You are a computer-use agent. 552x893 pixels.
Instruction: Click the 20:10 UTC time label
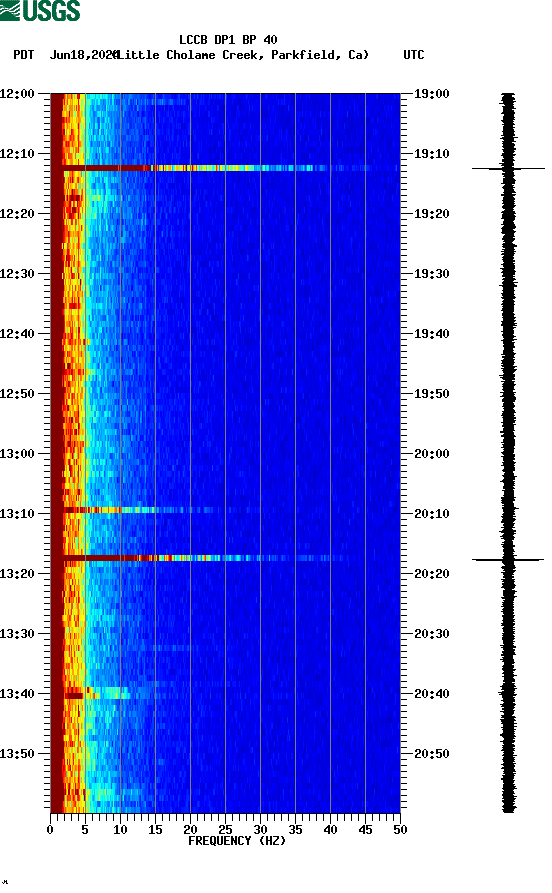click(432, 514)
